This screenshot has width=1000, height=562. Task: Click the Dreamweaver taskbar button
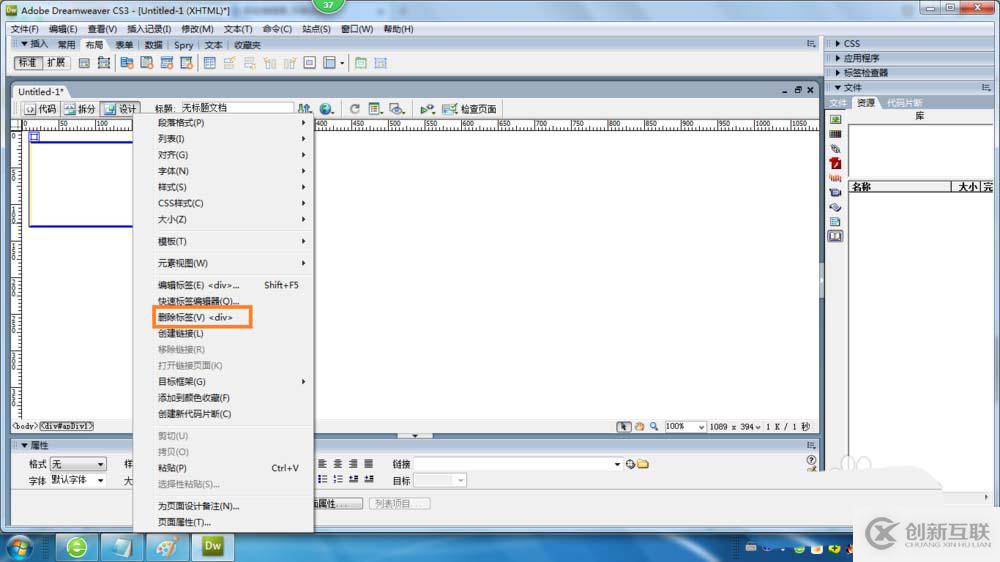tap(212, 547)
